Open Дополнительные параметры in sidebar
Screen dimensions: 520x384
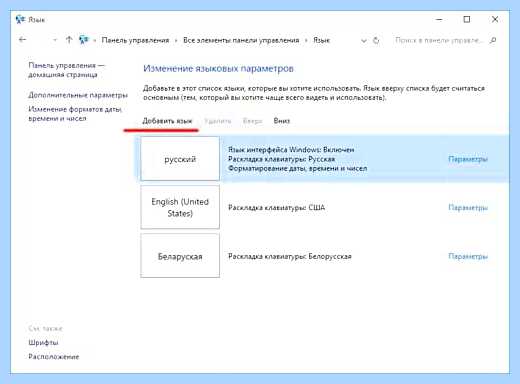(x=78, y=95)
